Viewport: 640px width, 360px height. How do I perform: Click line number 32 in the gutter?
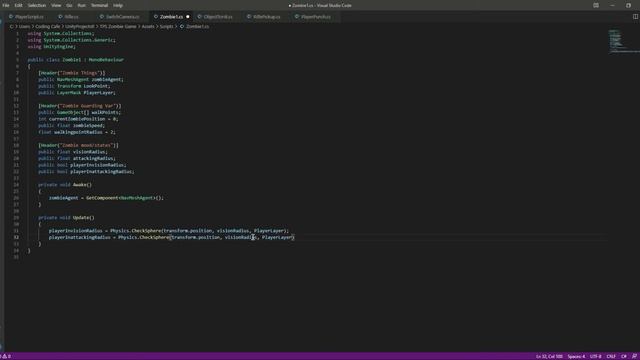click(x=16, y=237)
